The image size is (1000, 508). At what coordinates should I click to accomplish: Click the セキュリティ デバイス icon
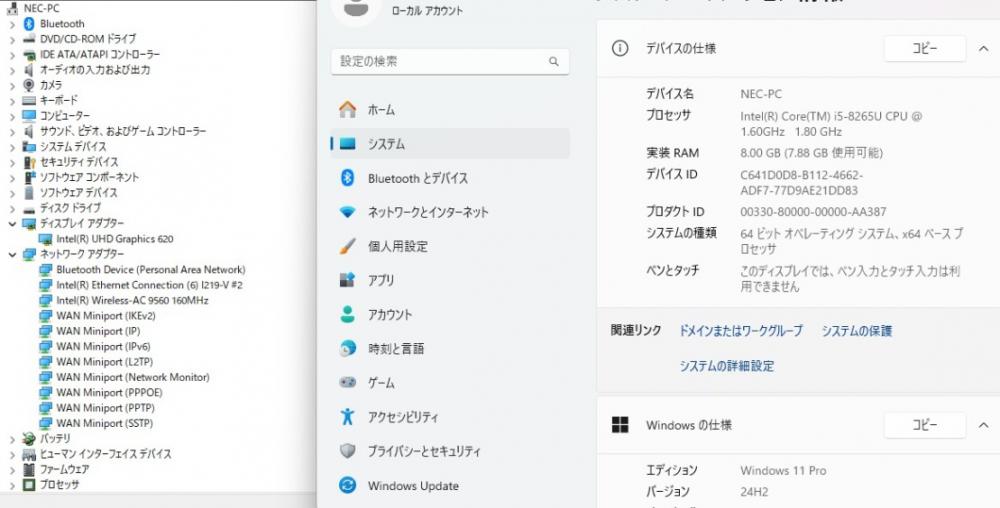tap(29, 162)
